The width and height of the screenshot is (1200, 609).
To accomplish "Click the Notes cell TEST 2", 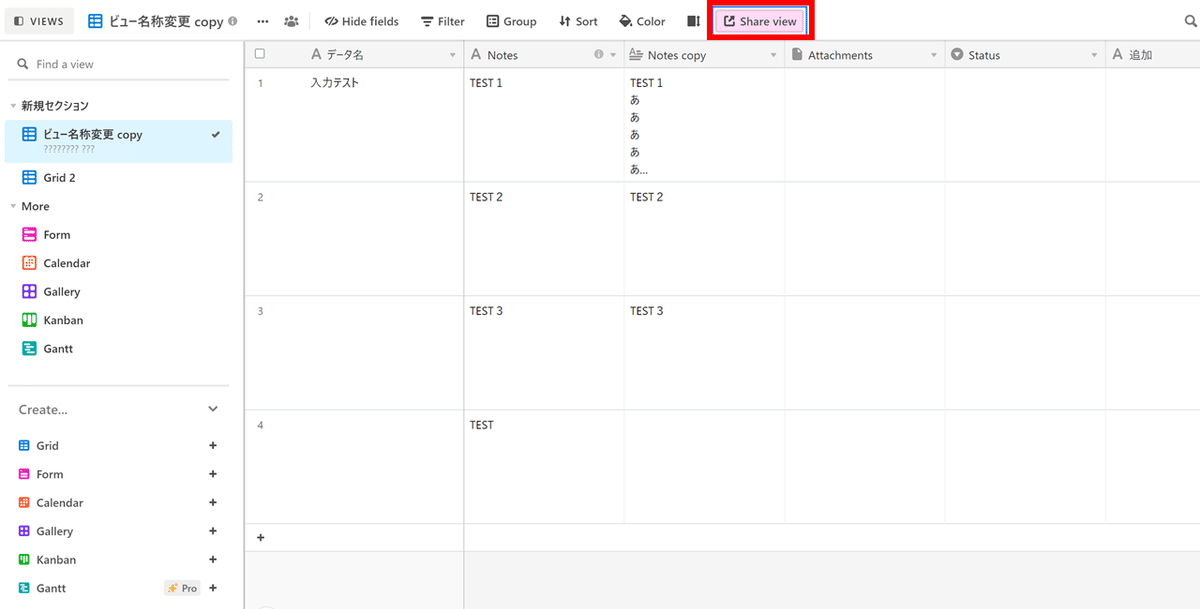I will [544, 239].
